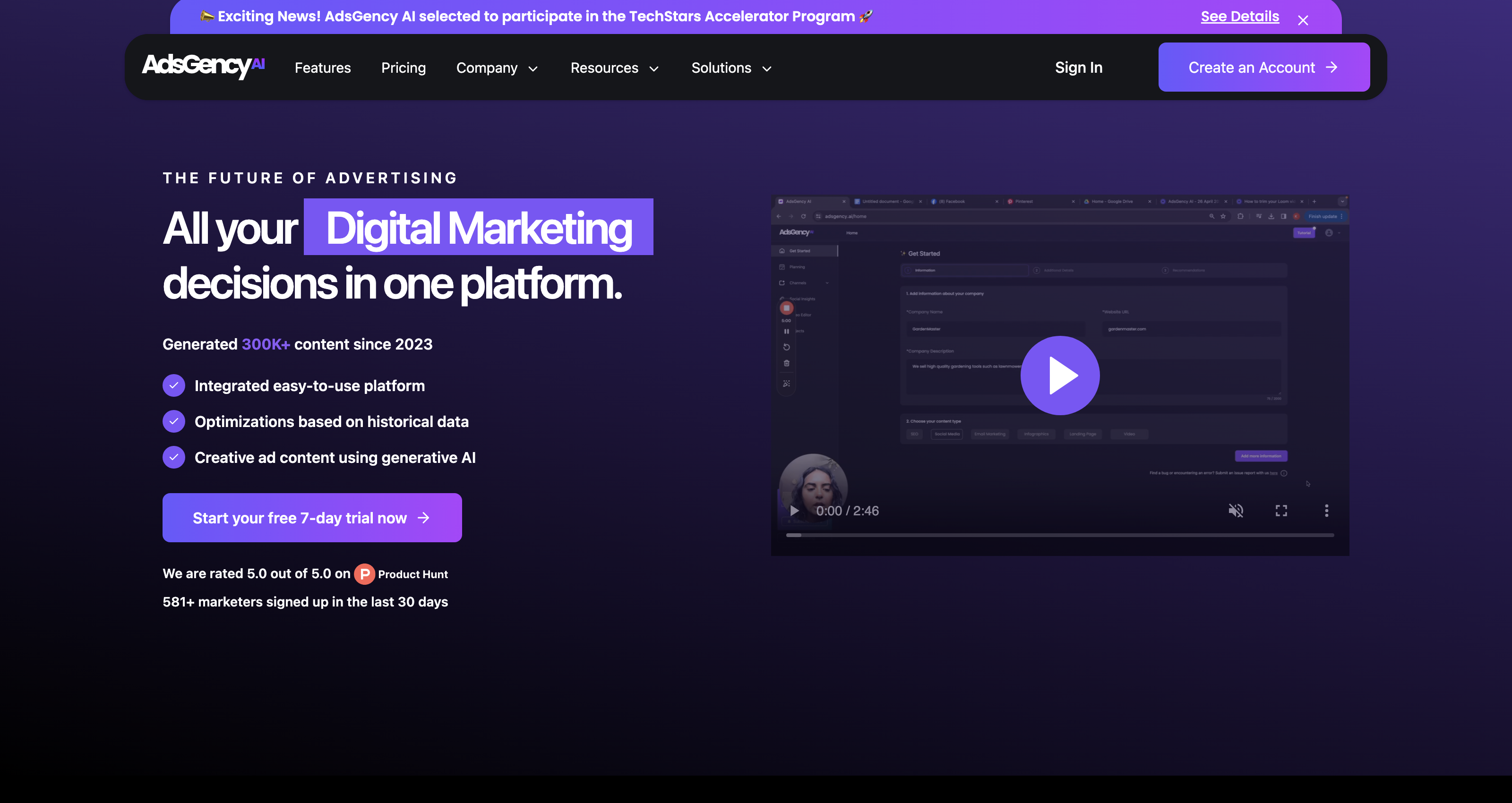Click the checkmark beside Optimizations based on historical data

click(x=174, y=421)
